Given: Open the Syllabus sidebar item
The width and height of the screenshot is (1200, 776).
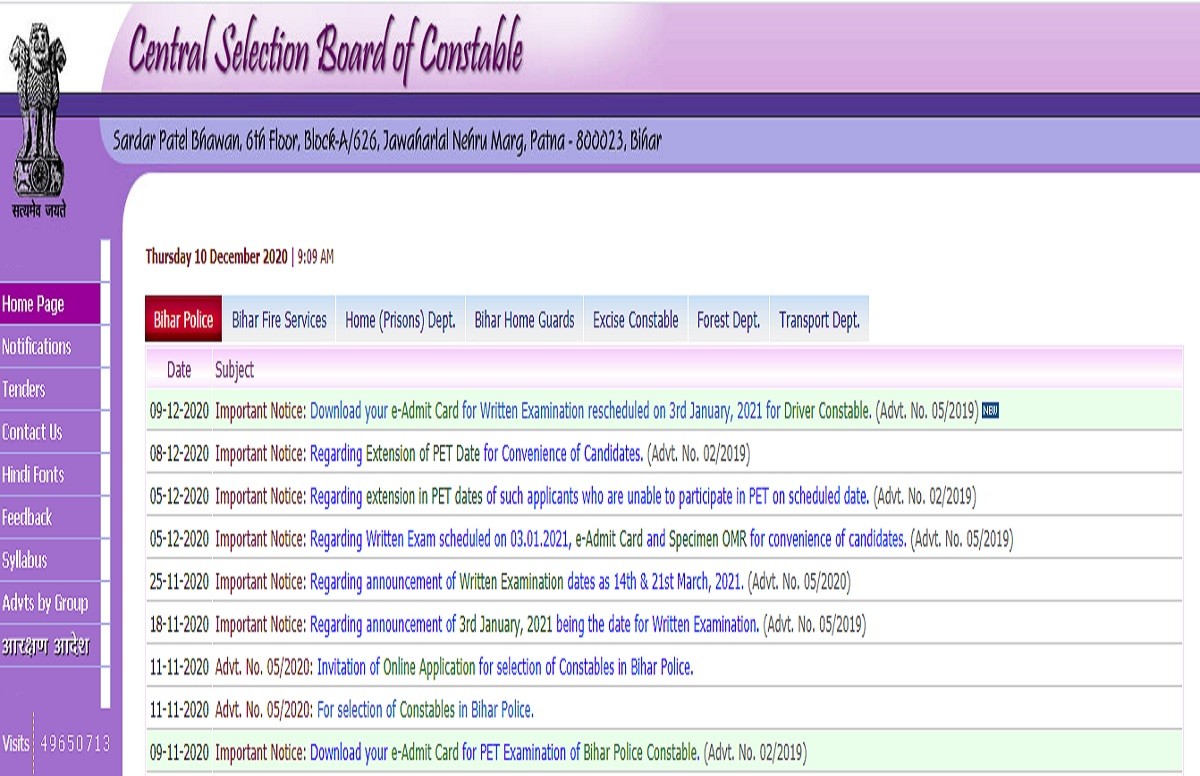Looking at the screenshot, I should (25, 560).
